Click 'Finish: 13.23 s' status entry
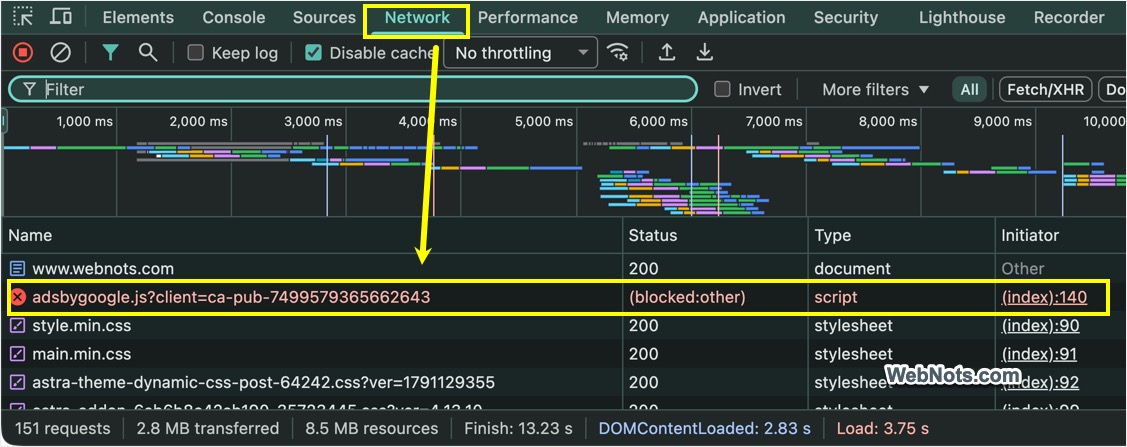The image size is (1127, 447). click(518, 428)
